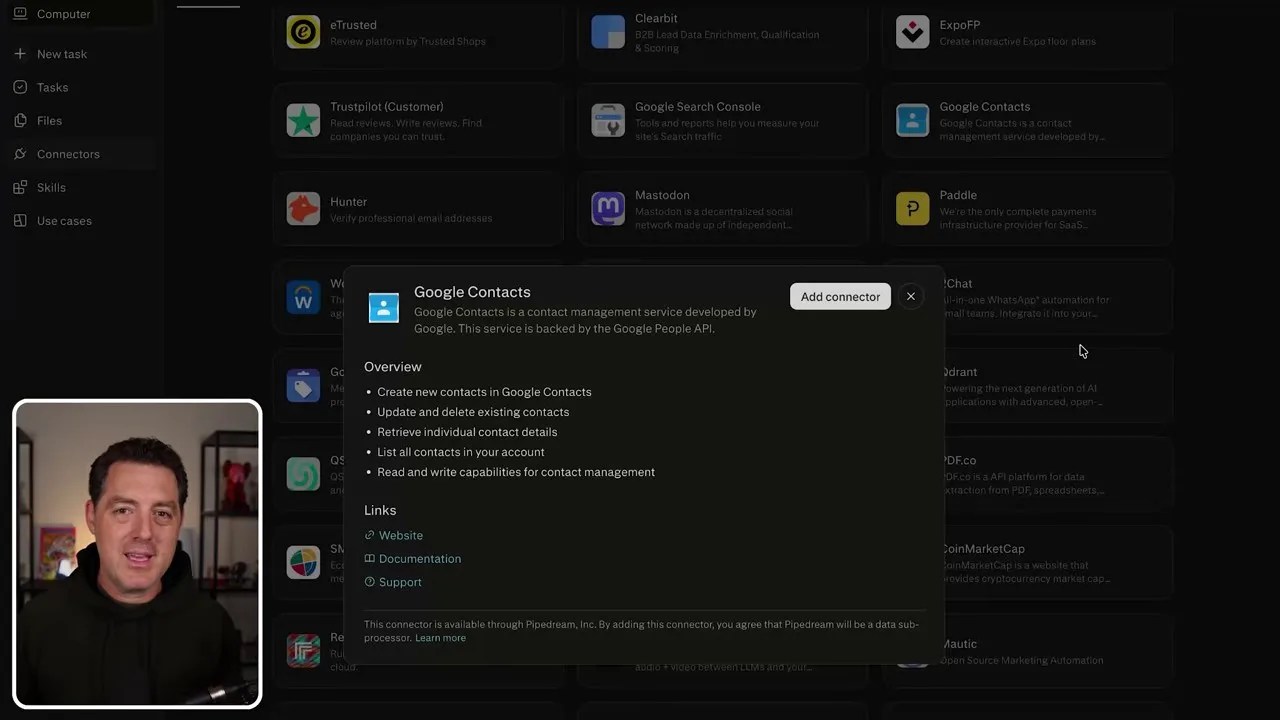Click the Clearbit connector icon

[608, 32]
